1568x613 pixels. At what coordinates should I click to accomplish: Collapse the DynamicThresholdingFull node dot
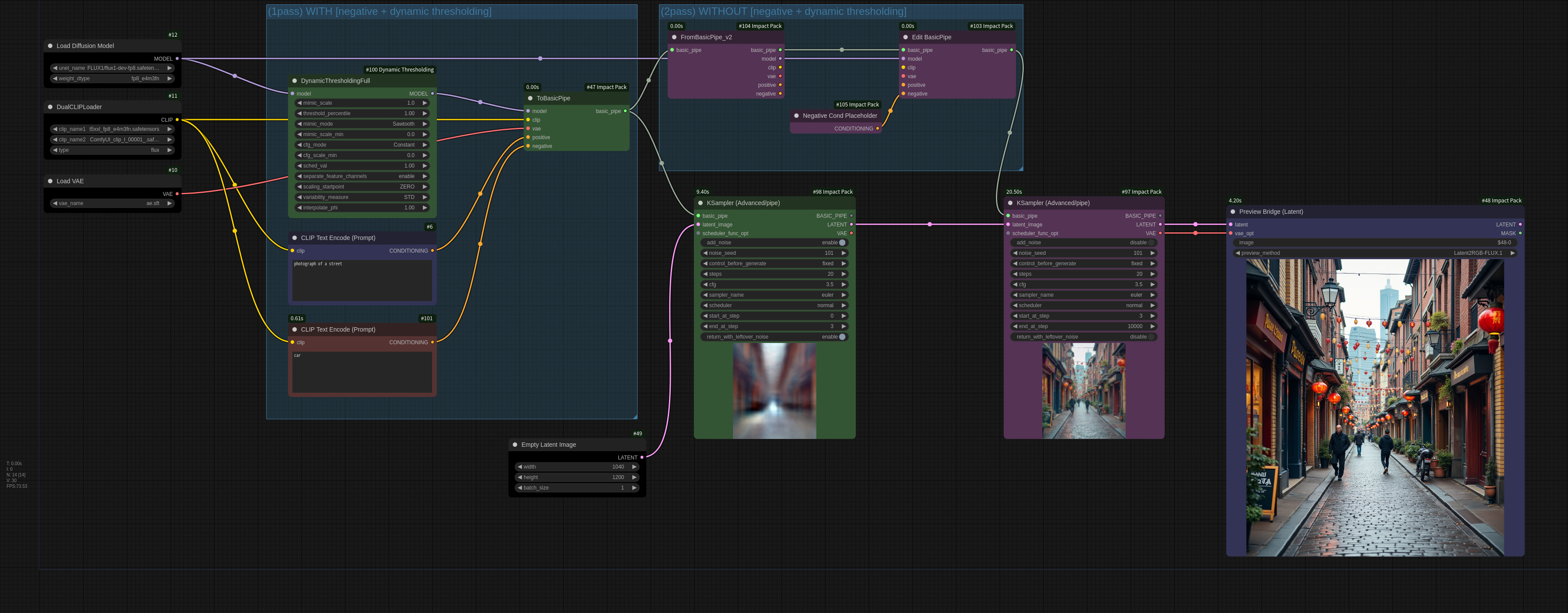(295, 81)
